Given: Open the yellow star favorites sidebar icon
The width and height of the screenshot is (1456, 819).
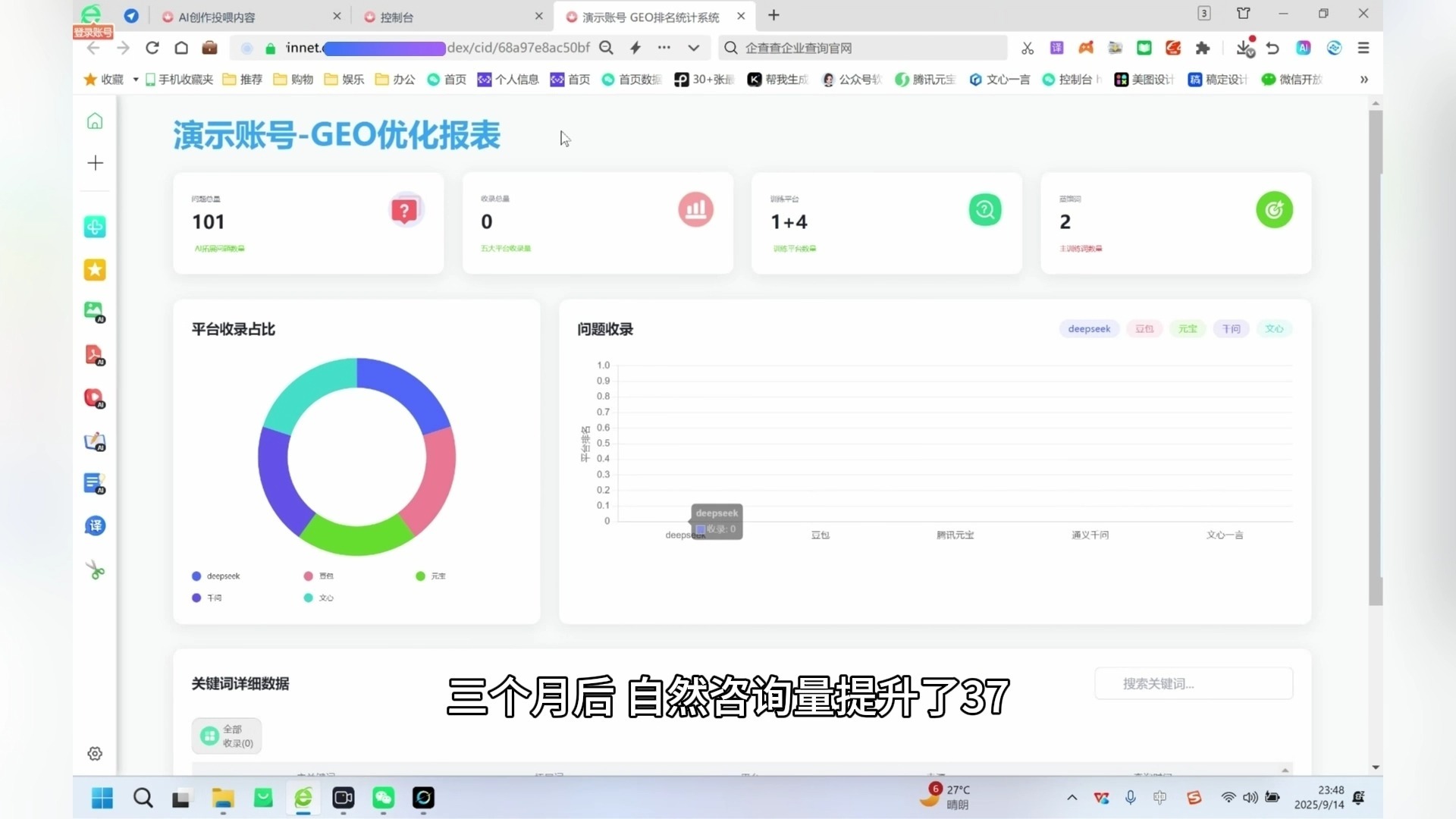Looking at the screenshot, I should click(95, 270).
